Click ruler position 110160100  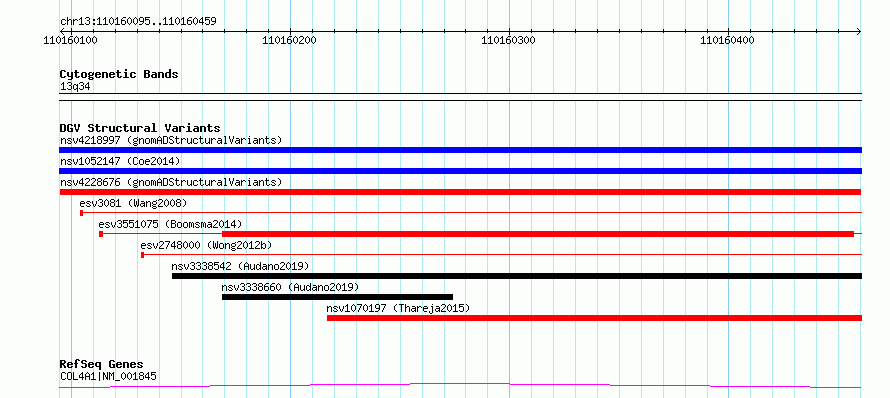pos(70,40)
